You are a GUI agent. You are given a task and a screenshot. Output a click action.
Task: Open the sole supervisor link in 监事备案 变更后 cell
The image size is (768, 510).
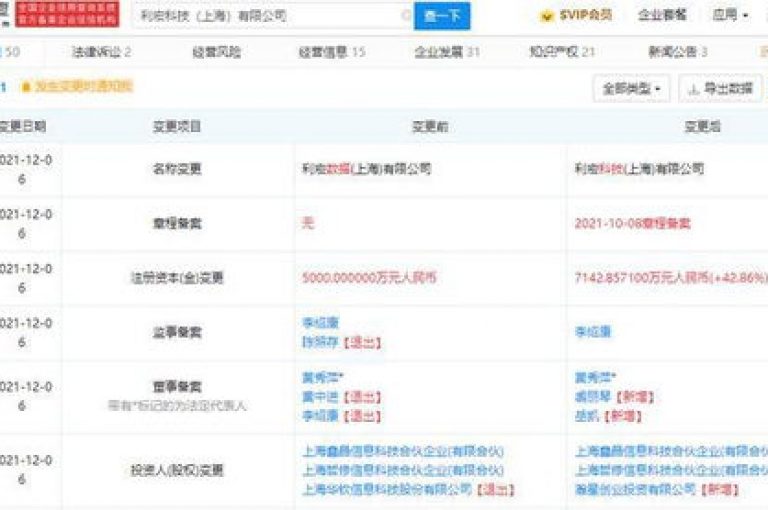tap(593, 332)
